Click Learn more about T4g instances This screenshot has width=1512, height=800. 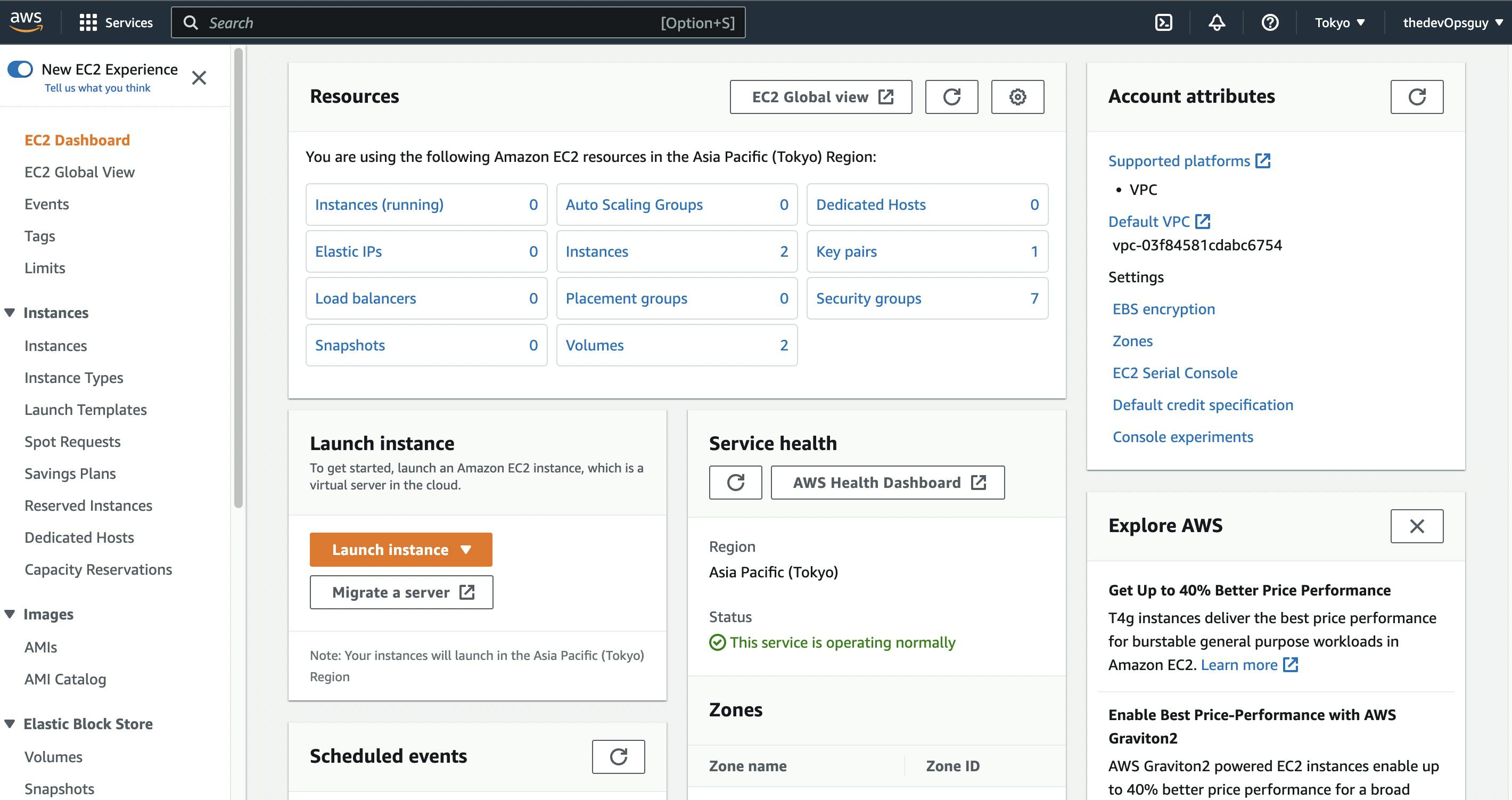[x=1248, y=665]
